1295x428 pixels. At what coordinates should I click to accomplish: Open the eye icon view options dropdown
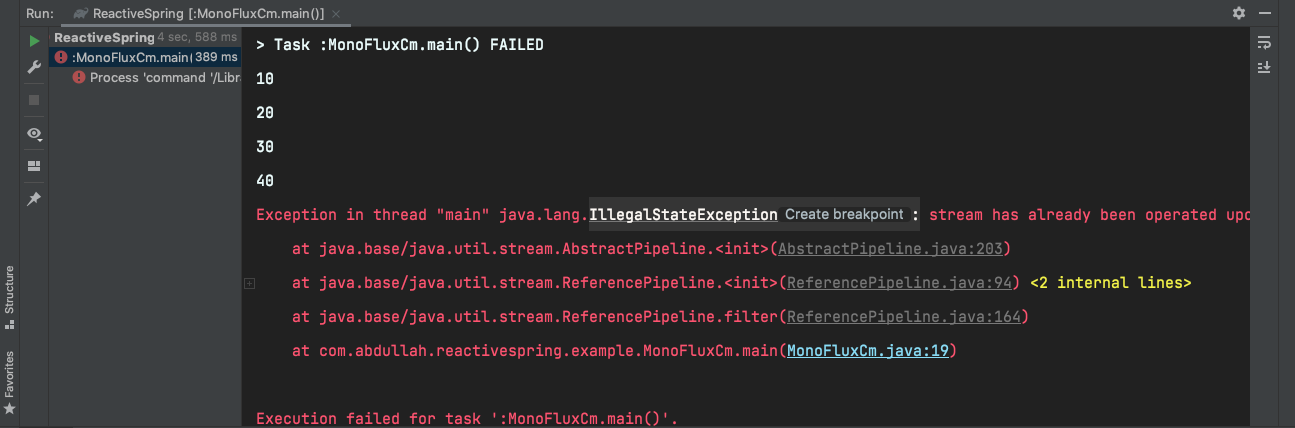34,133
